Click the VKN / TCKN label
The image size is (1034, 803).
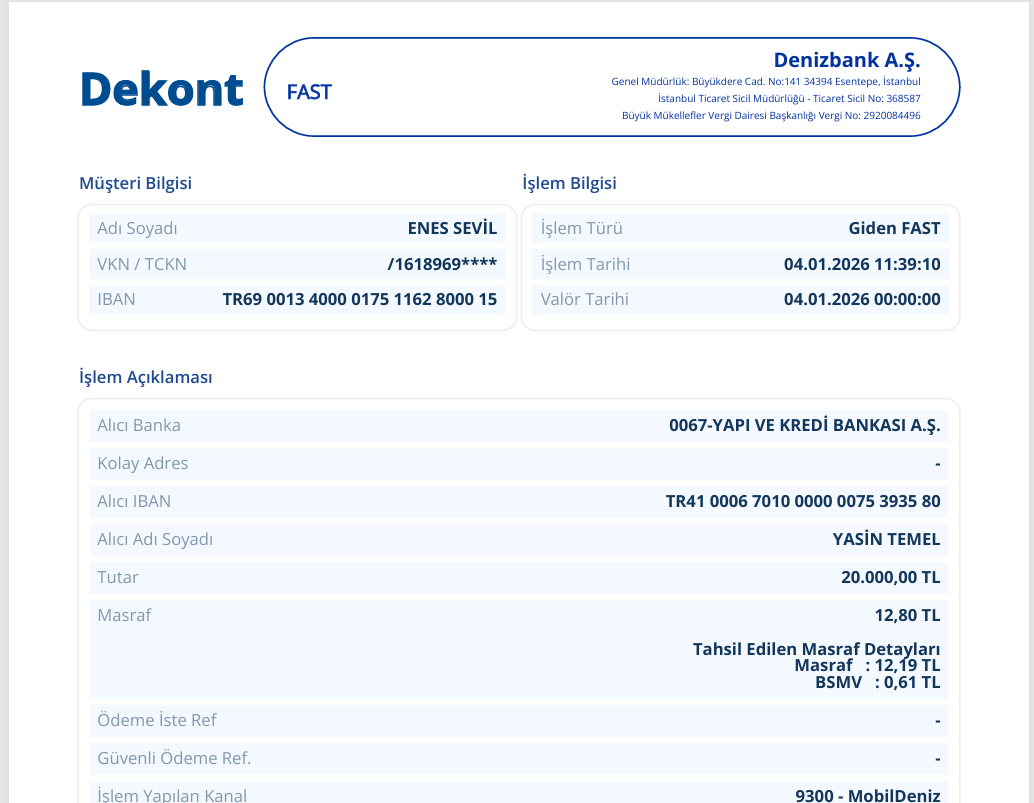coord(142,264)
